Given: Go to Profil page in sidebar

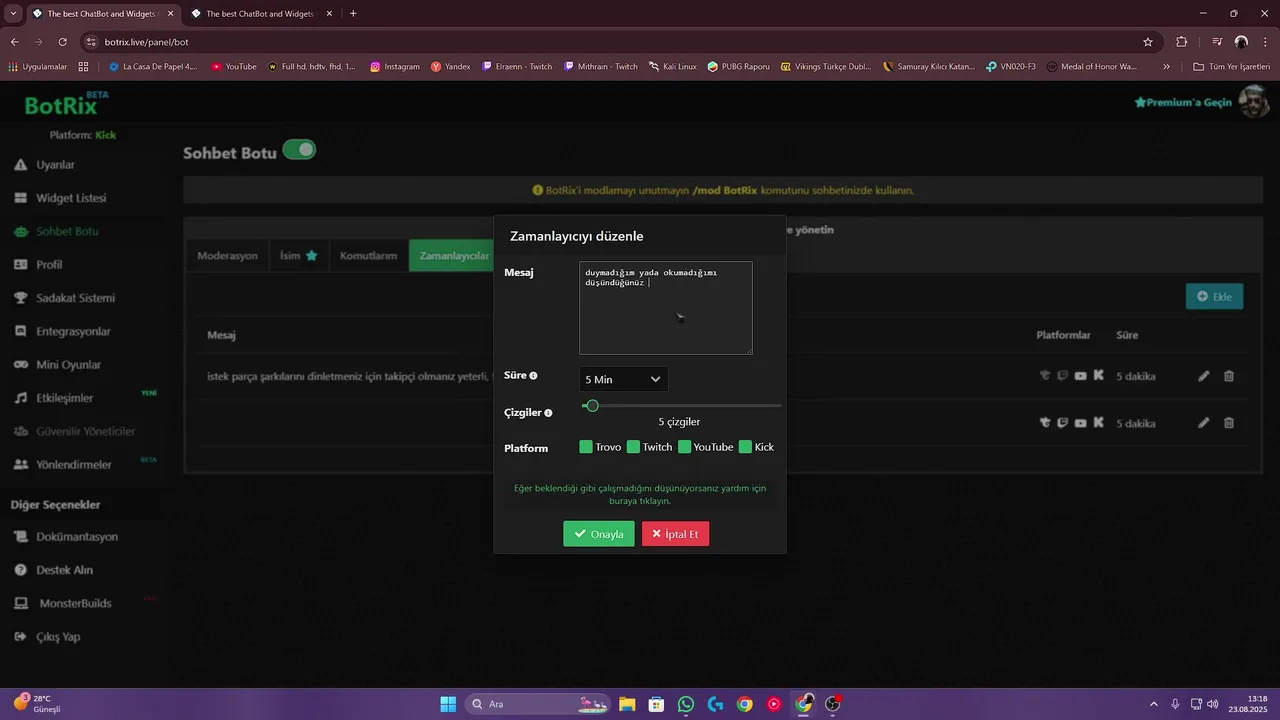Looking at the screenshot, I should click(x=39, y=264).
